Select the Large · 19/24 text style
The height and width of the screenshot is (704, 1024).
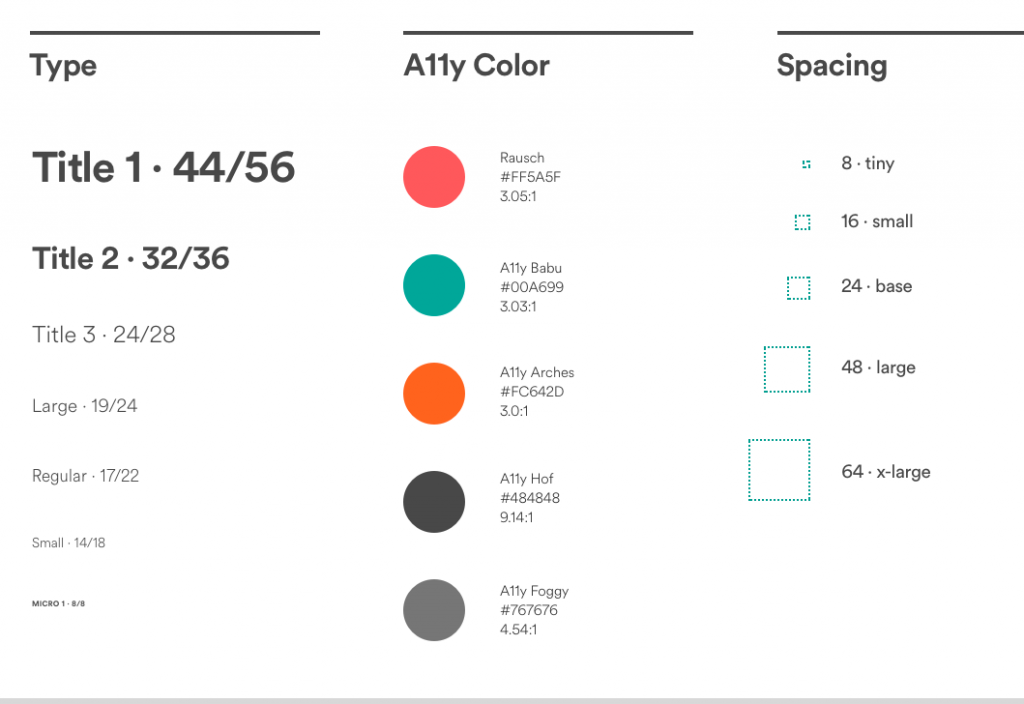coord(85,406)
